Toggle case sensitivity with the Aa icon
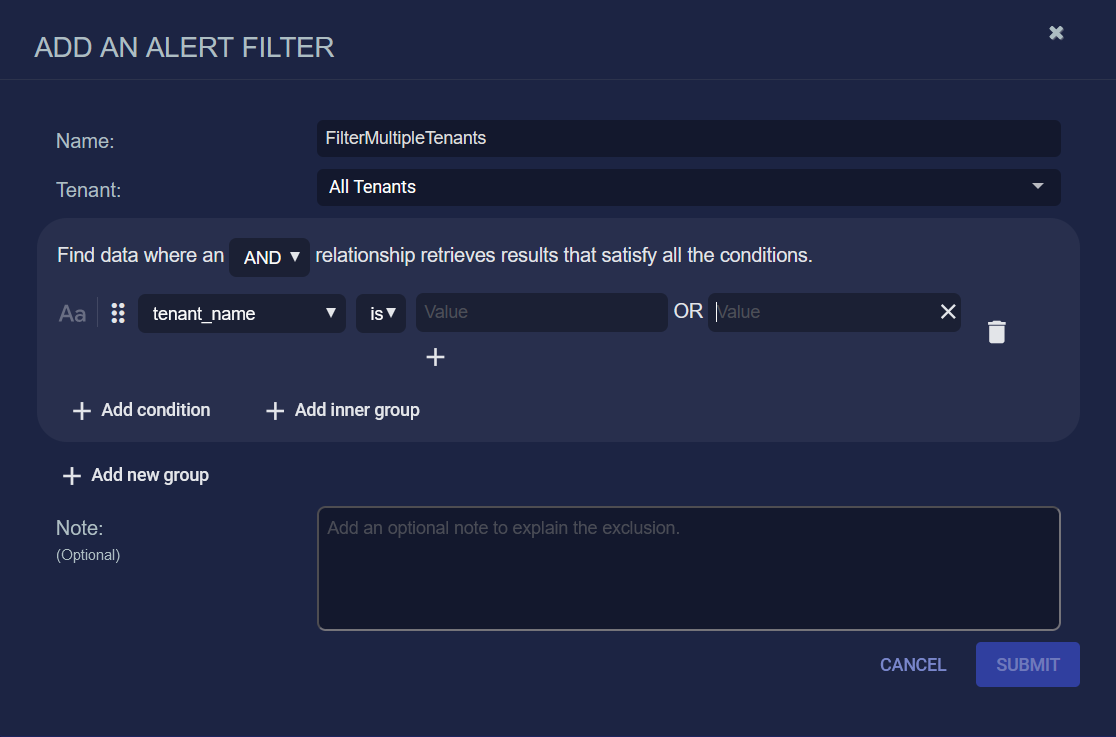Image resolution: width=1116 pixels, height=737 pixels. pos(71,313)
